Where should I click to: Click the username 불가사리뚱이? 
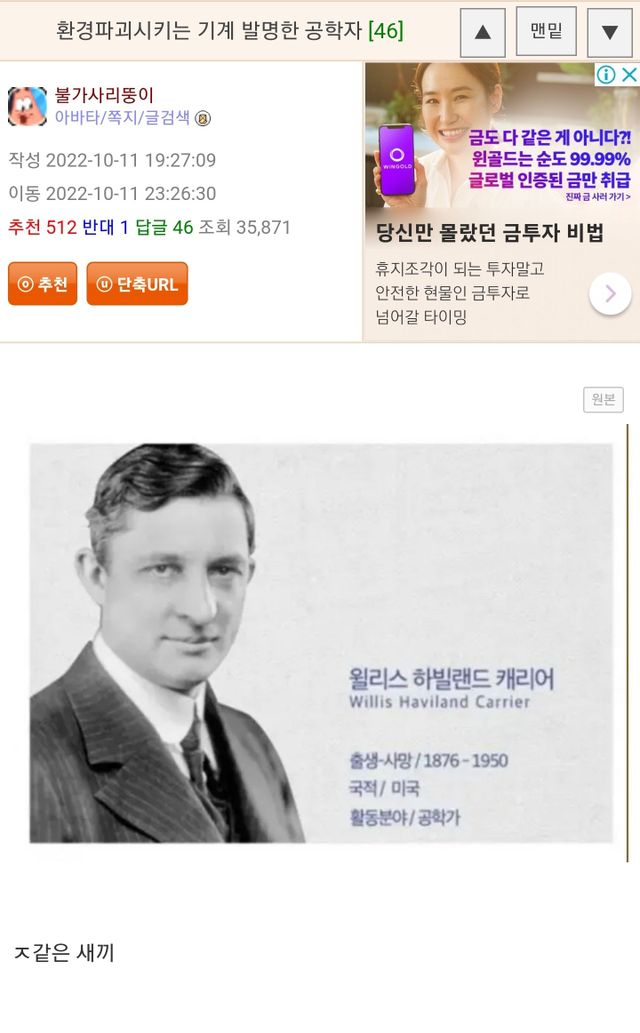click(x=104, y=95)
